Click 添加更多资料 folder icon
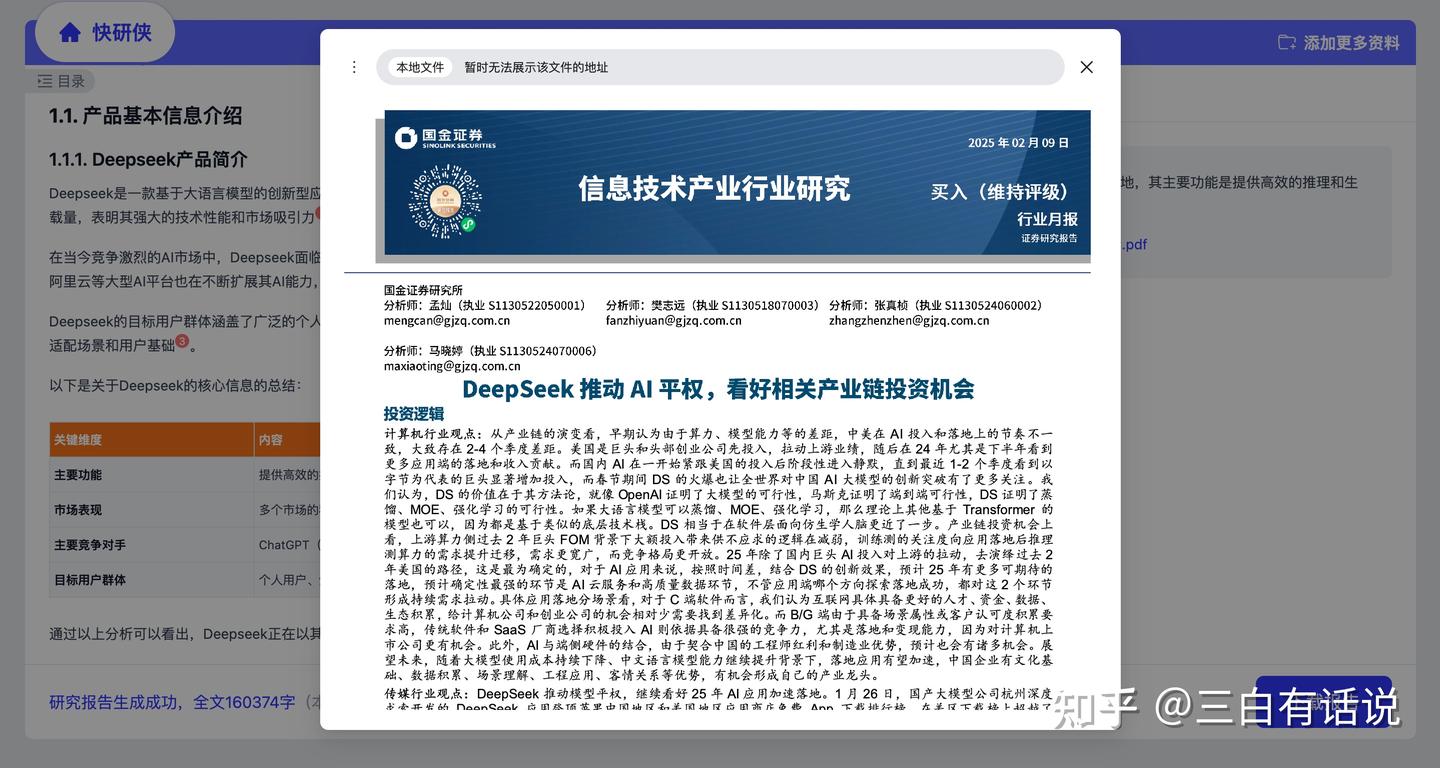The height and width of the screenshot is (768, 1440). point(1287,42)
